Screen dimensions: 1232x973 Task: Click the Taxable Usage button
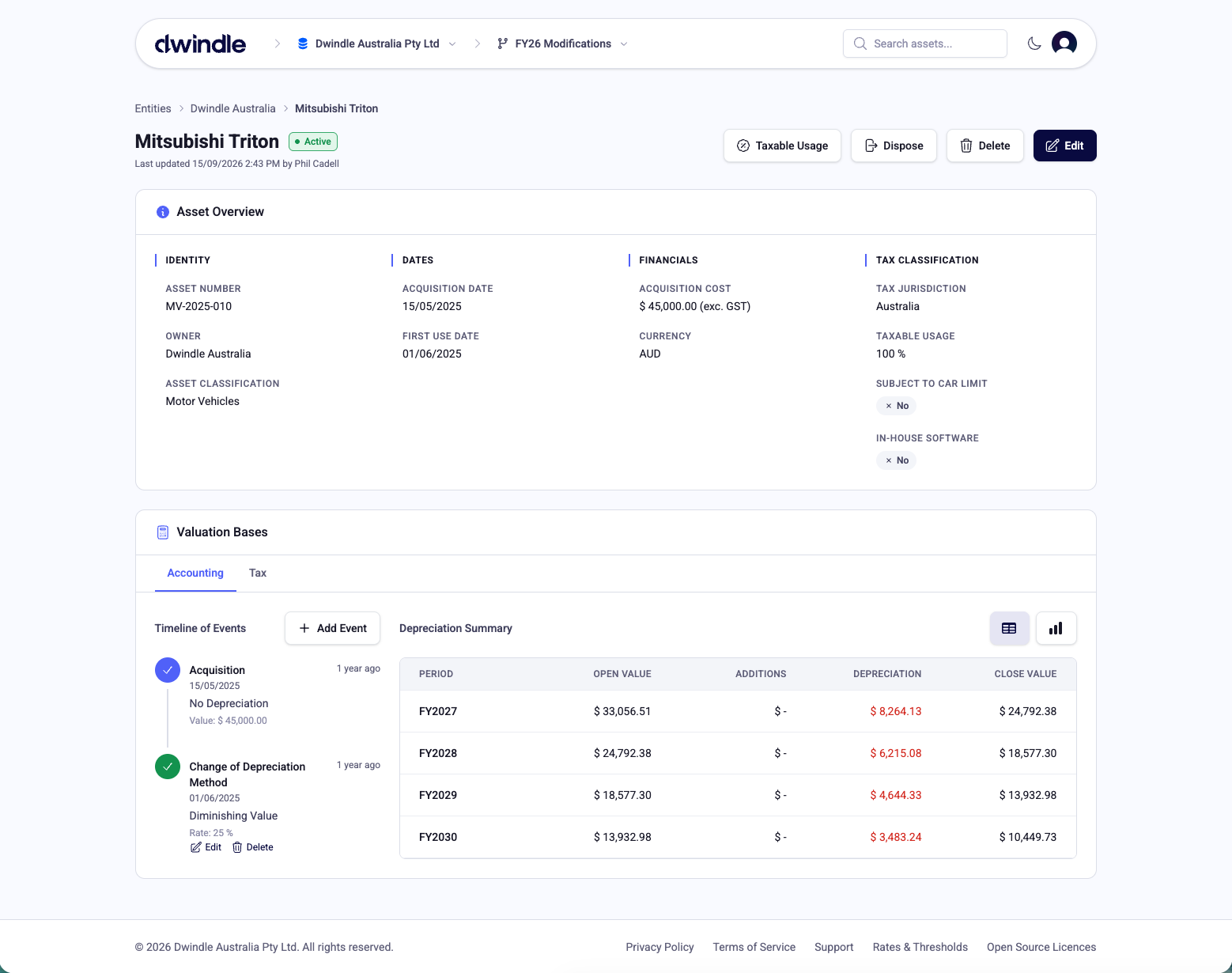(782, 146)
